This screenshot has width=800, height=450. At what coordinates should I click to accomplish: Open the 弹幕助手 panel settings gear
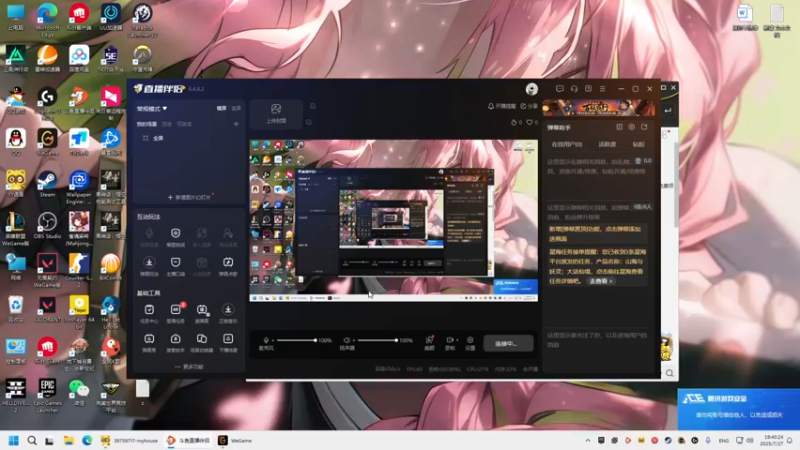(x=632, y=127)
